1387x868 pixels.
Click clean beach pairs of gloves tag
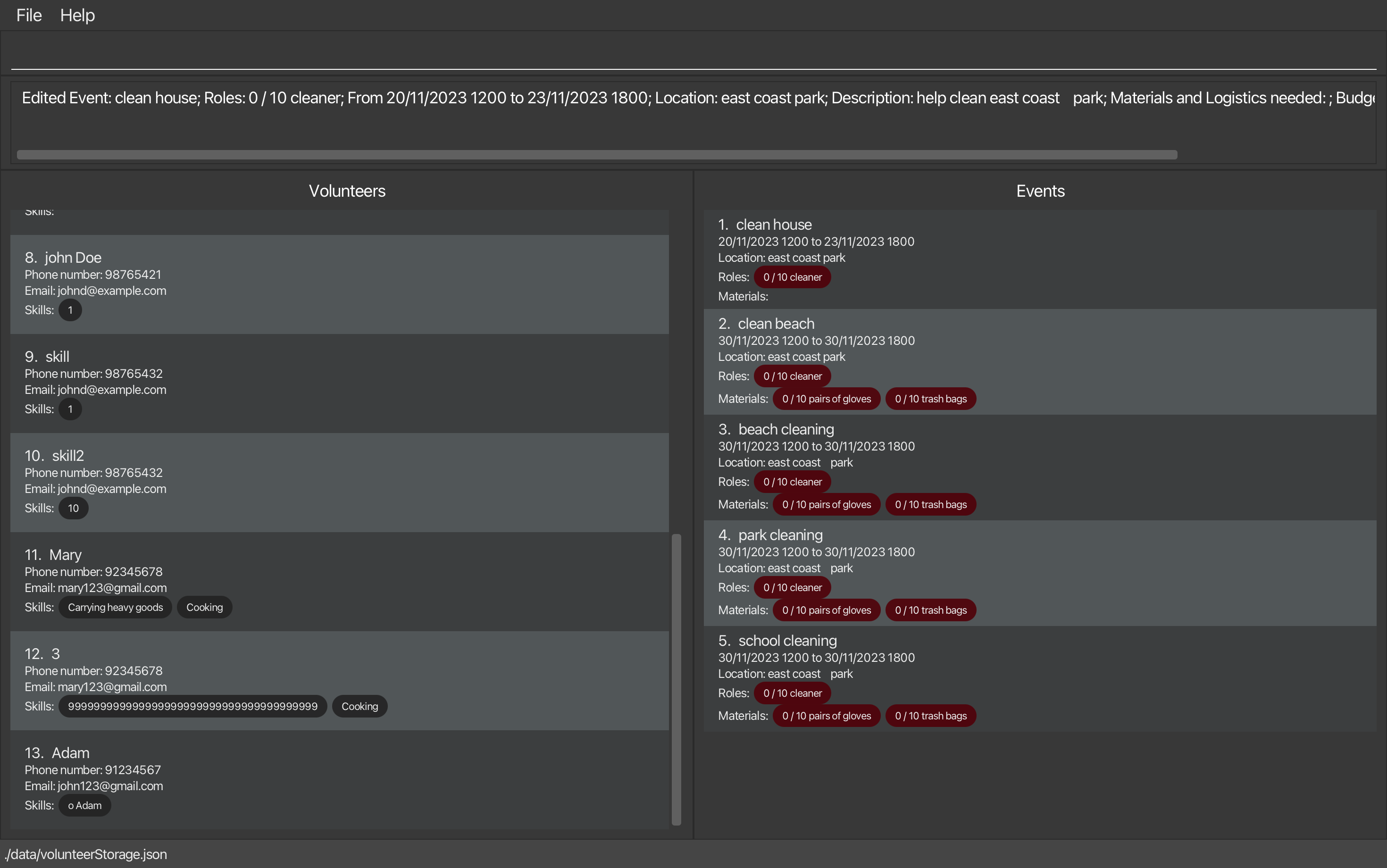[x=826, y=399]
